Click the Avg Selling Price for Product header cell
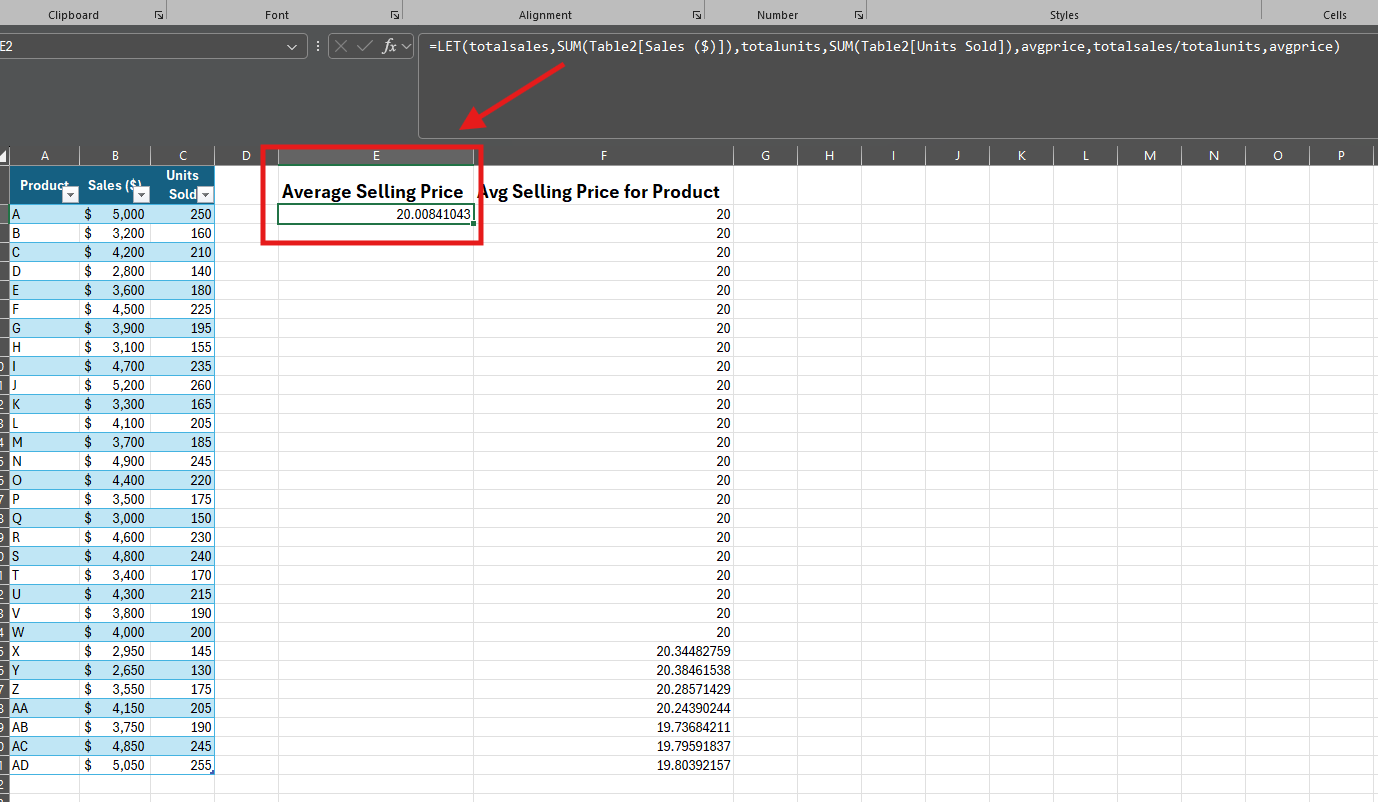This screenshot has height=802, width=1378. [603, 191]
